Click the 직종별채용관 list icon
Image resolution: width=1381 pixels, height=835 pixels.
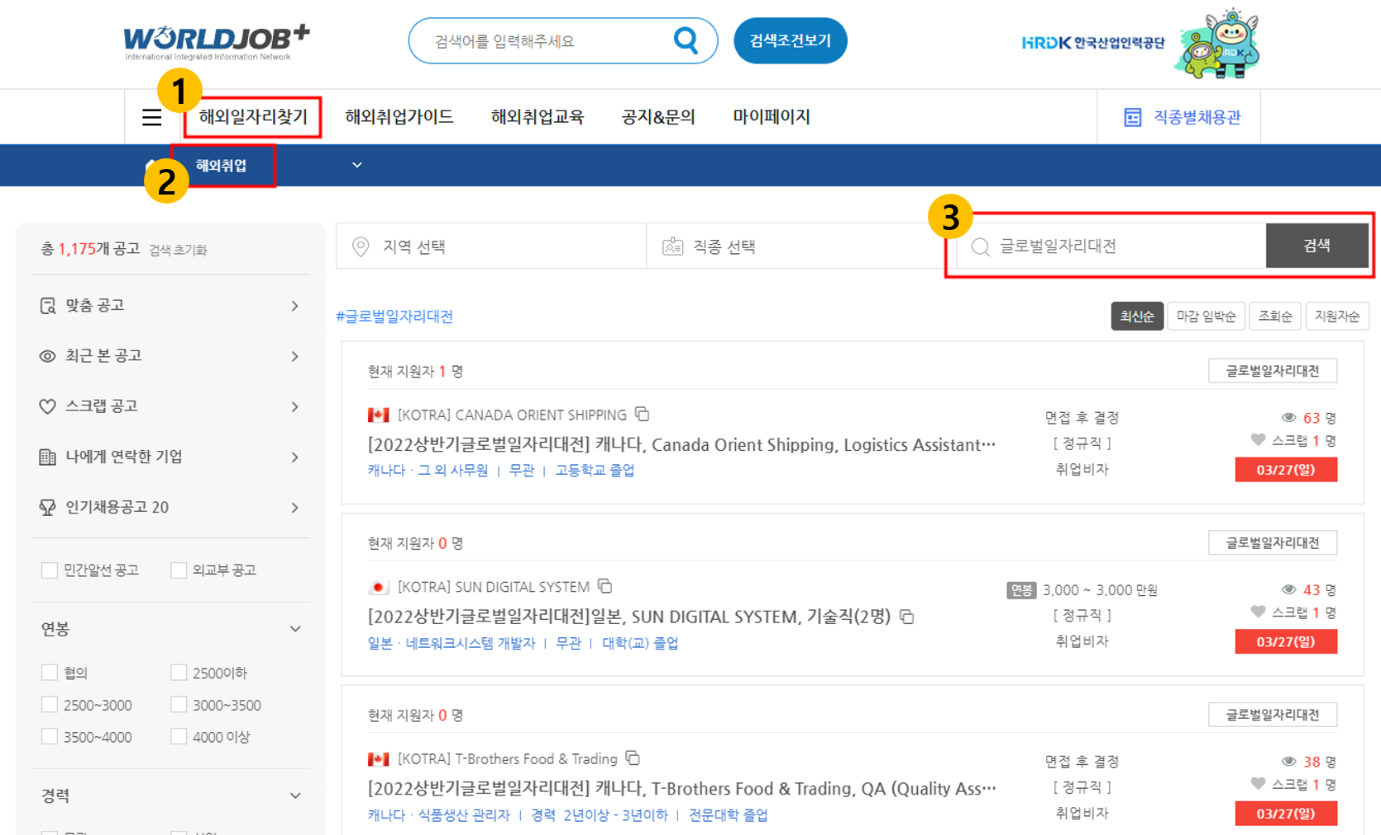point(1133,117)
